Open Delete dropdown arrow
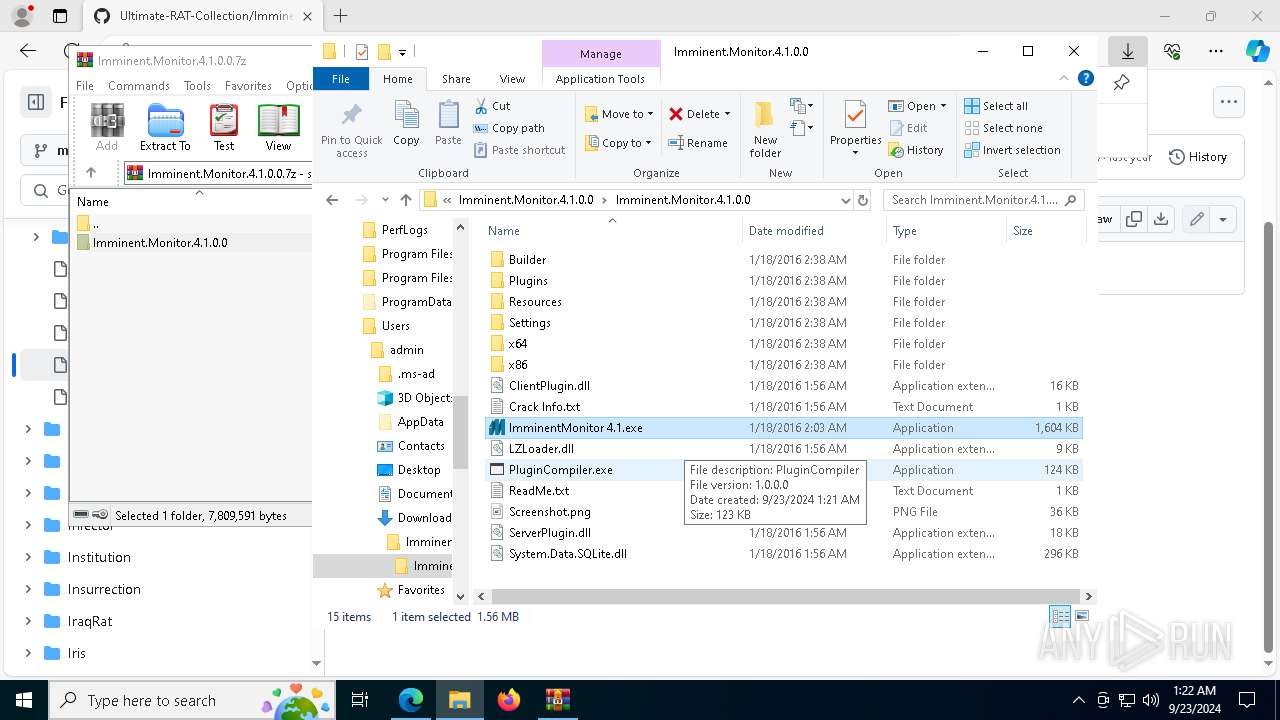Image resolution: width=1280 pixels, height=720 pixels. click(727, 114)
